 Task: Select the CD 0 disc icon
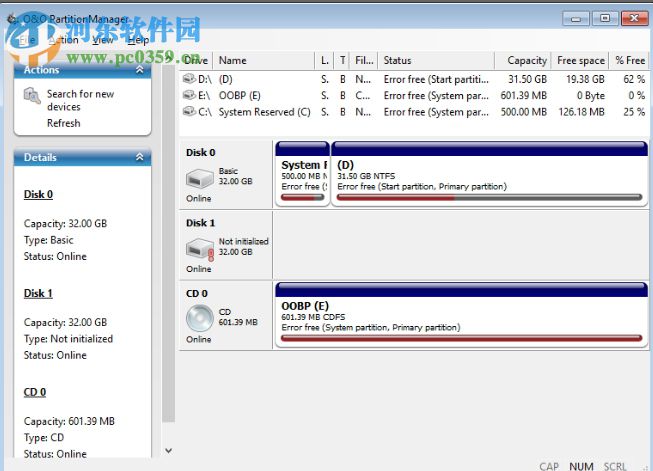pyautogui.click(x=199, y=318)
